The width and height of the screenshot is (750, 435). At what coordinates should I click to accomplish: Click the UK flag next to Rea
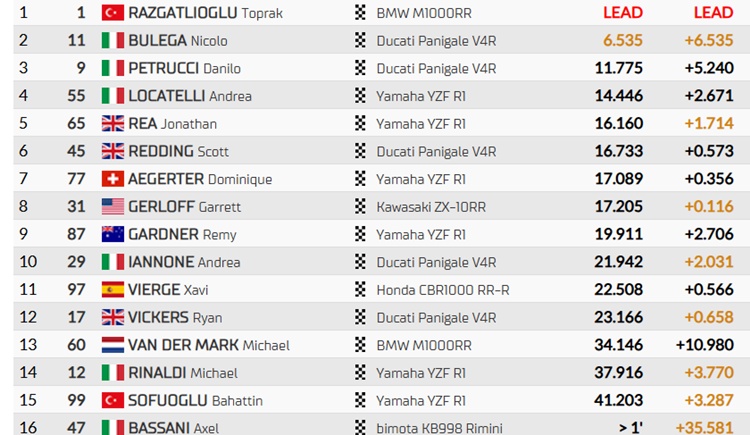(112, 123)
